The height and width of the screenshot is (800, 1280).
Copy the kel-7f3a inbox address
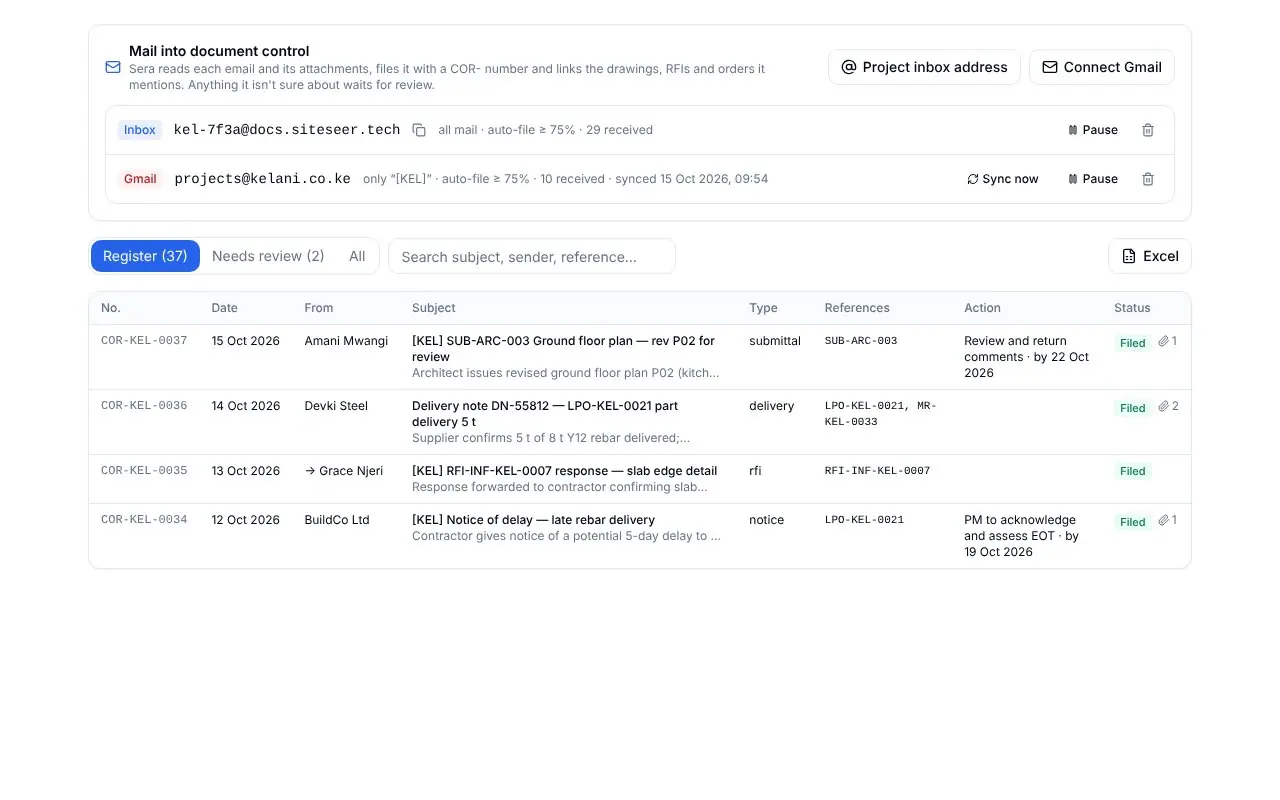click(419, 130)
